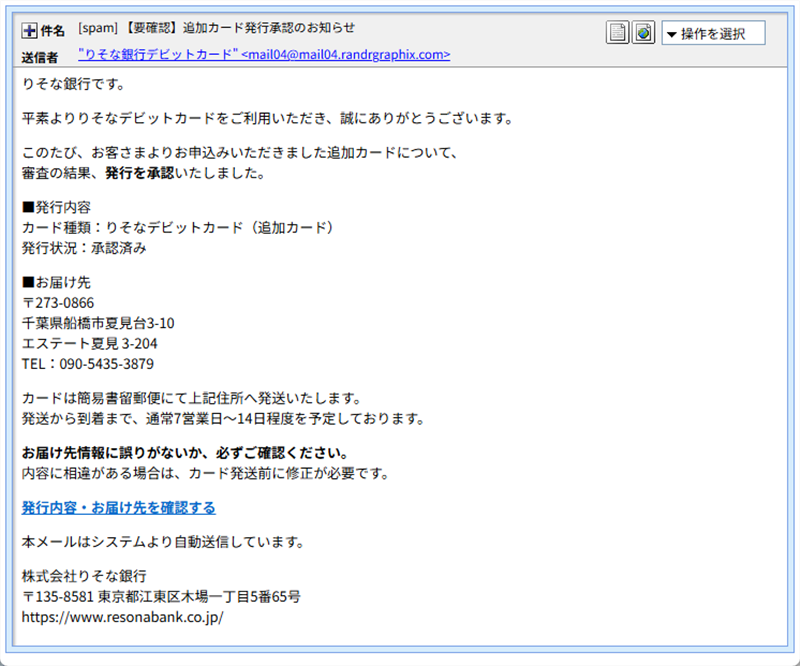Click line カードは簡易書留郵便にて上記住所へ発送いたします。
800x666 pixels.
pos(192,398)
